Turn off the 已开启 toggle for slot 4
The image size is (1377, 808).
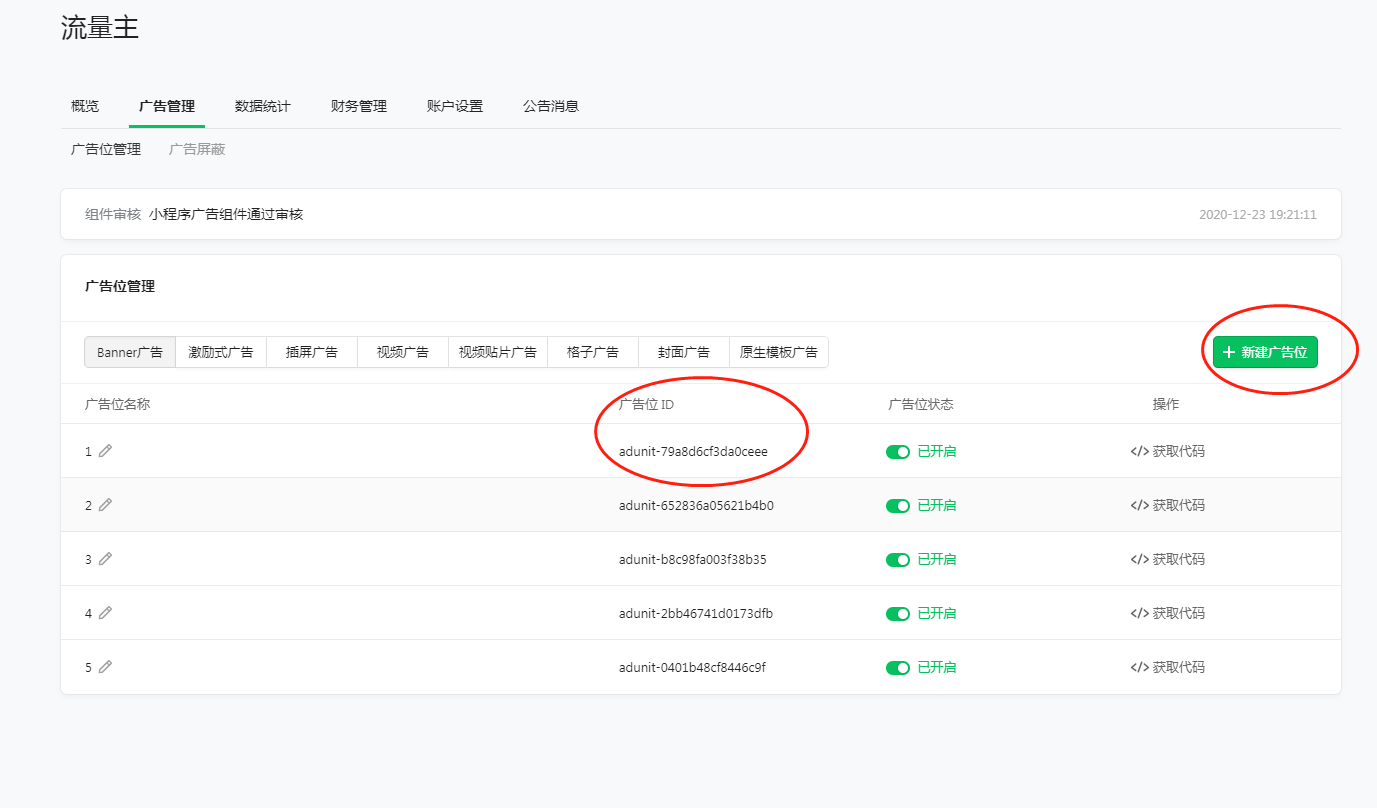pos(897,613)
